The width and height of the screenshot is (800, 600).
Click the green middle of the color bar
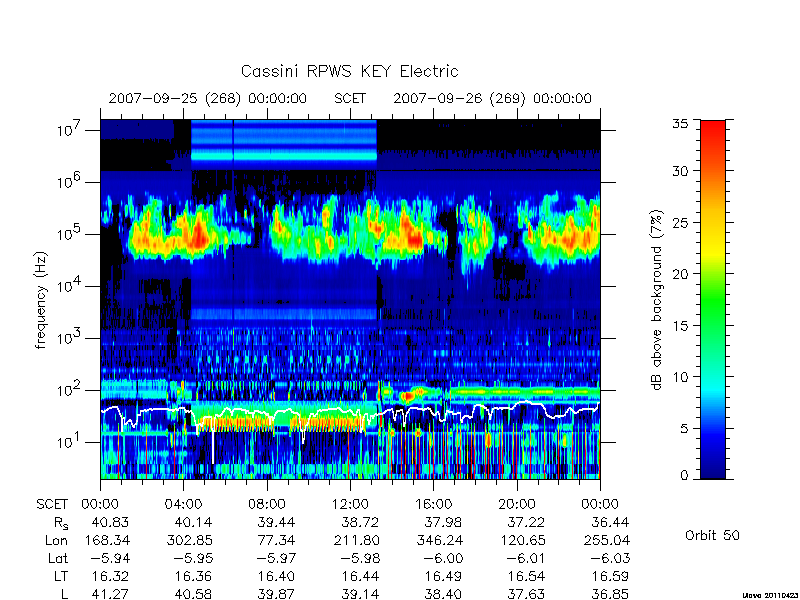pyautogui.click(x=713, y=300)
